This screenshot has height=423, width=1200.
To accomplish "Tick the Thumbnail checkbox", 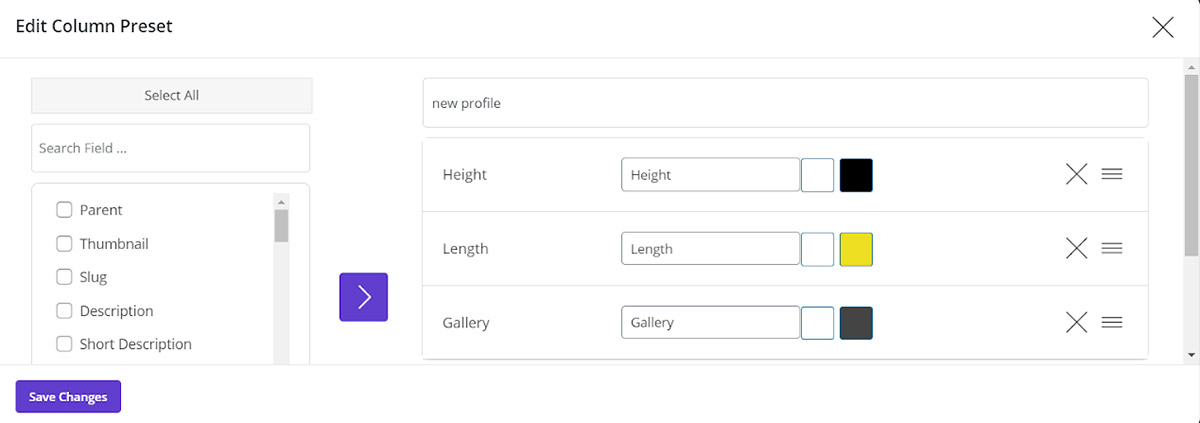I will point(64,244).
